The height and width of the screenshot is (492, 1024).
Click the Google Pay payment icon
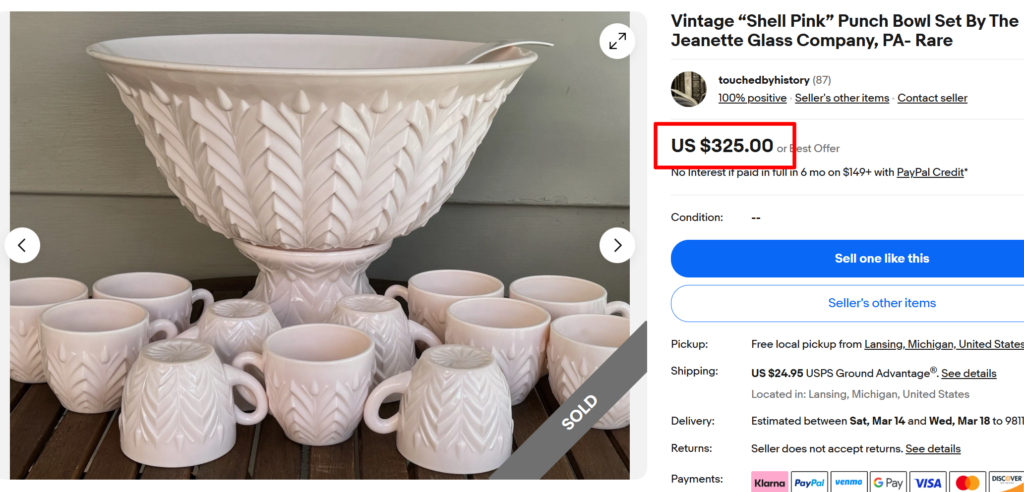coord(888,483)
